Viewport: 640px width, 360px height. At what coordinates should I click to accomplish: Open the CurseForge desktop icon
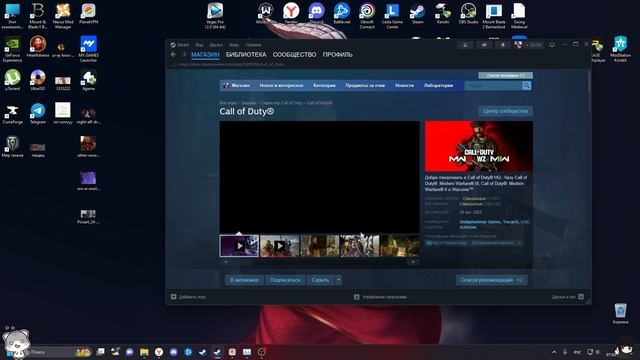tap(12, 113)
